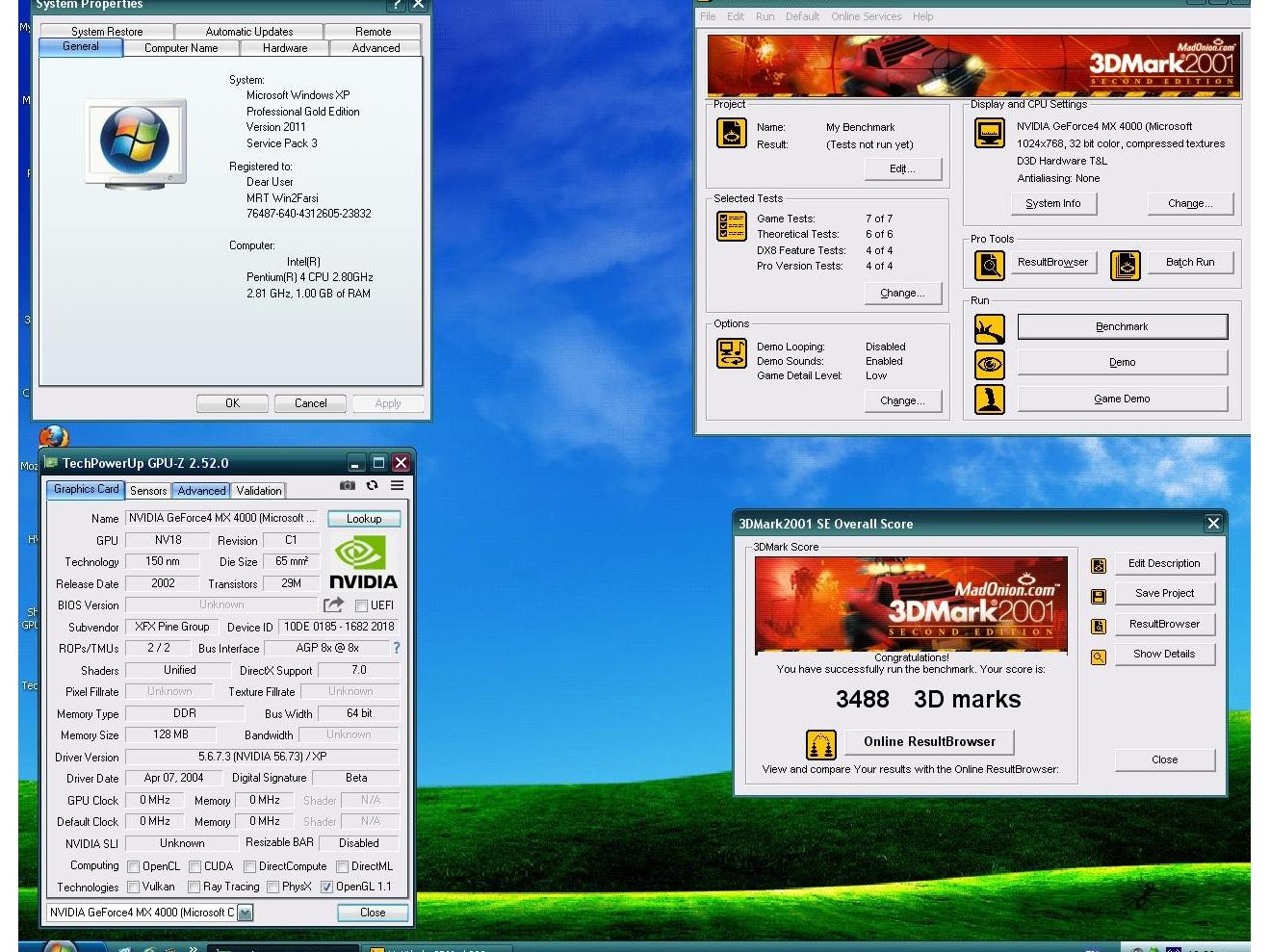Click the Batch Run button
The height and width of the screenshot is (952, 1270).
click(x=1190, y=262)
